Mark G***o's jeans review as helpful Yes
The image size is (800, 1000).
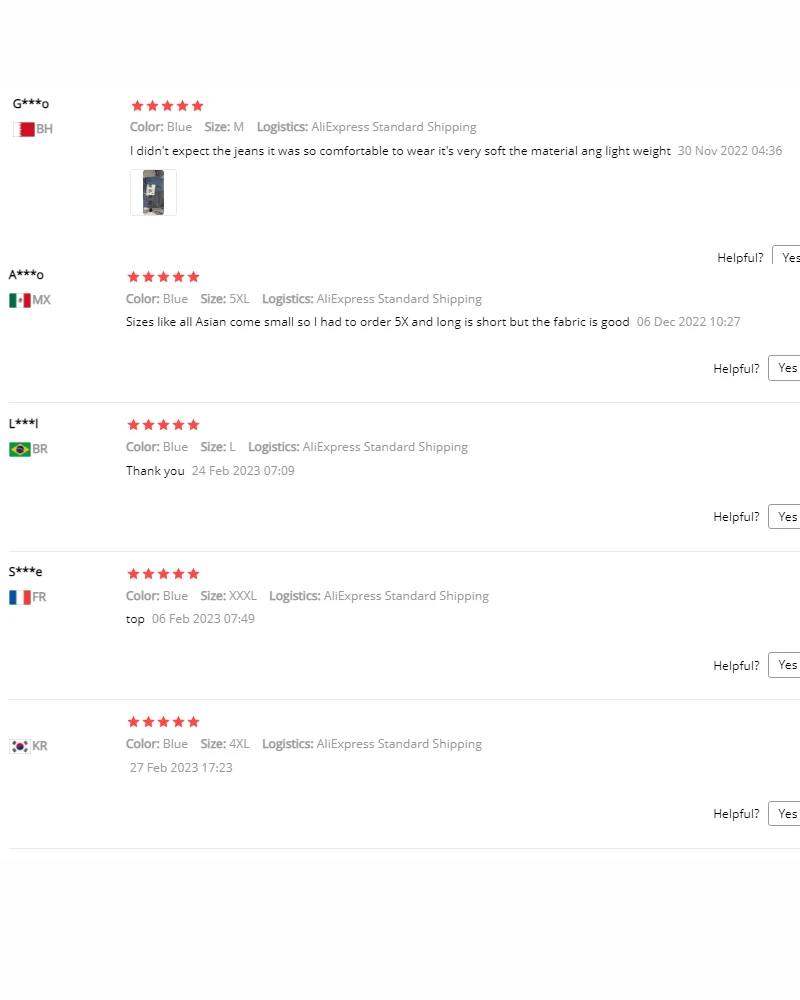click(x=788, y=258)
